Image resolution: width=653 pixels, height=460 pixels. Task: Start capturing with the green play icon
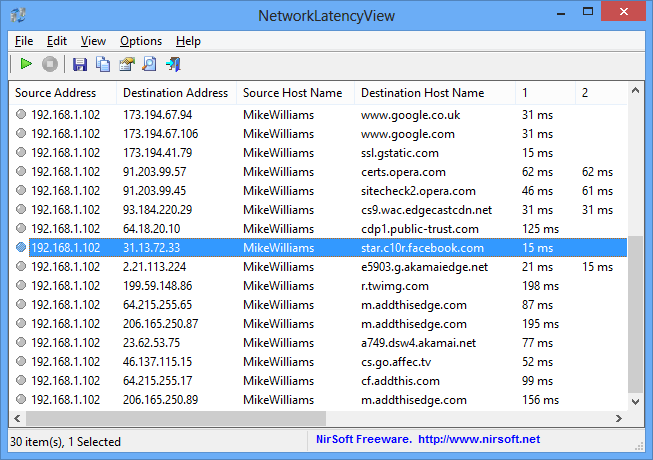click(26, 64)
